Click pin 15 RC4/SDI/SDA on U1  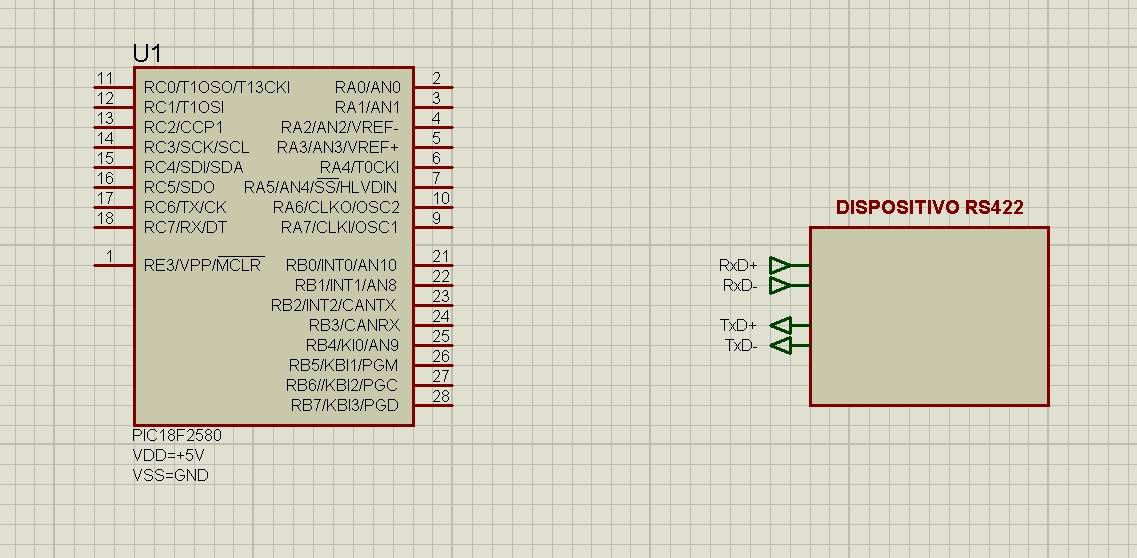tap(114, 167)
